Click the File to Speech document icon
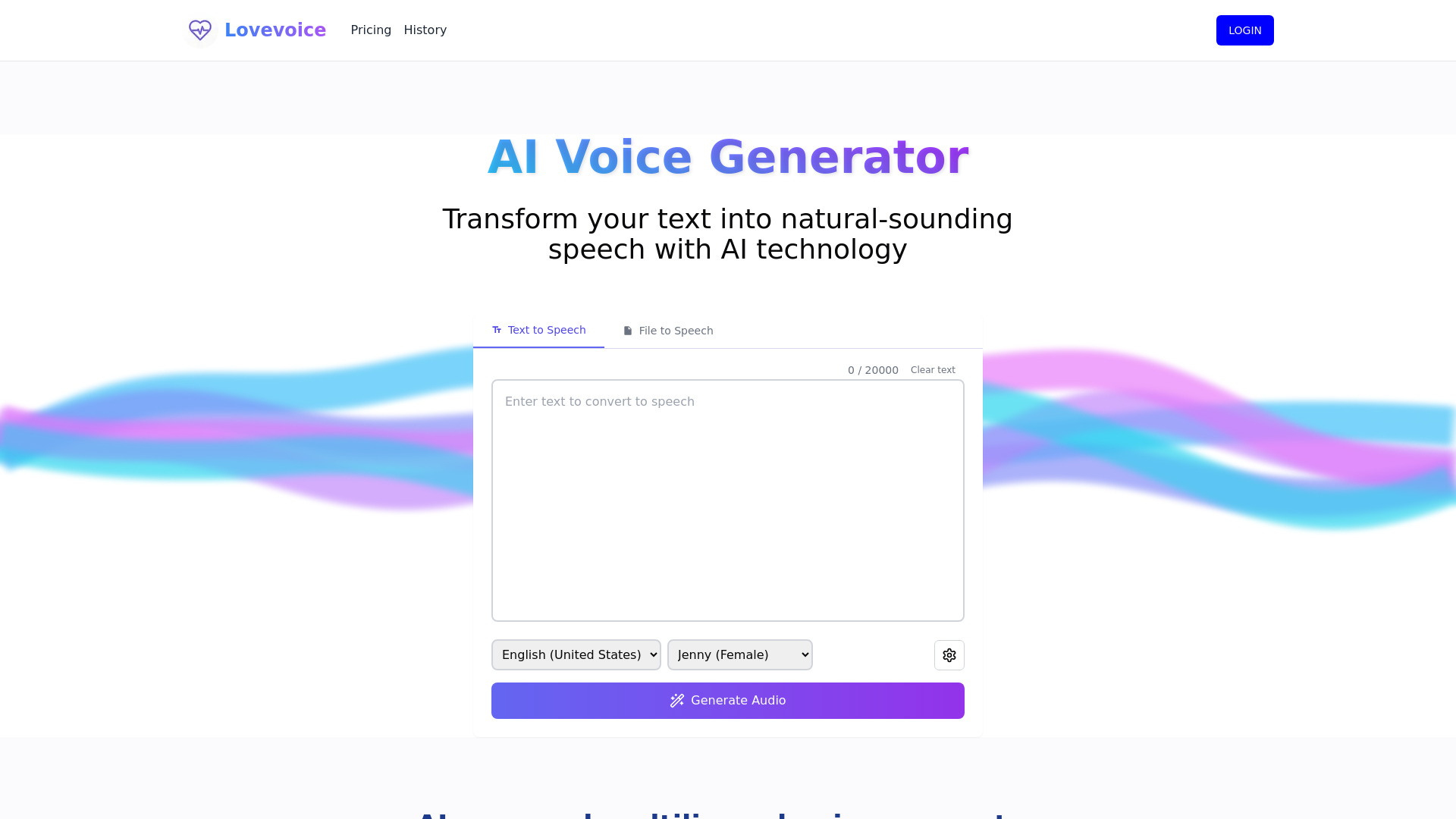 point(628,330)
